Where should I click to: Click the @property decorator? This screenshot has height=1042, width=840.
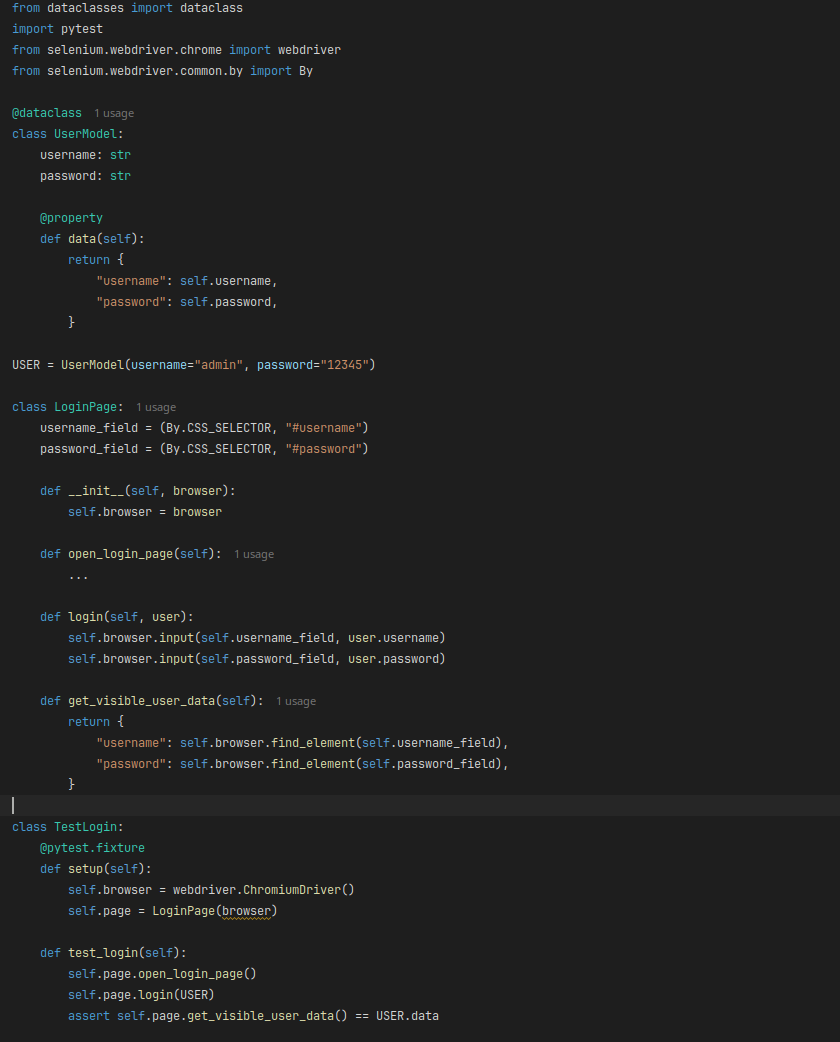[x=71, y=218]
